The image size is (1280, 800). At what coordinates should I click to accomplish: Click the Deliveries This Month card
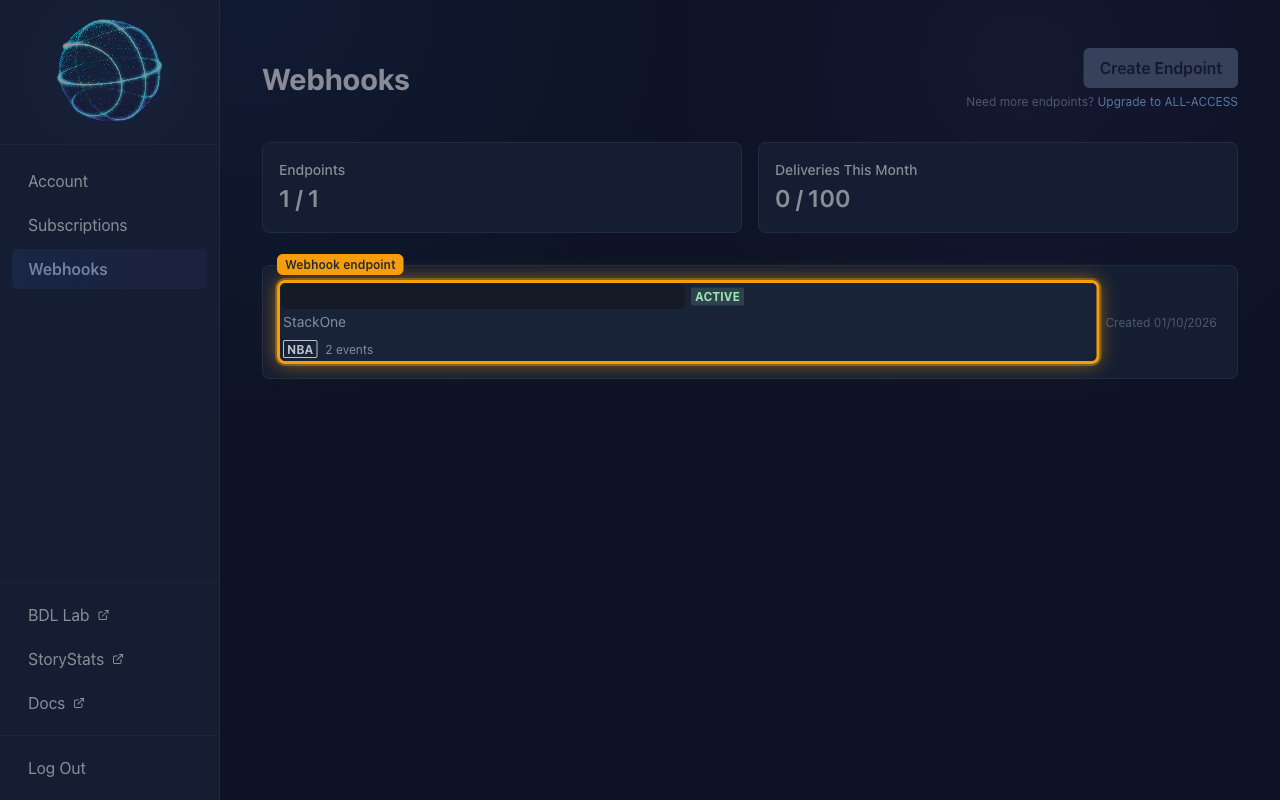pyautogui.click(x=998, y=187)
